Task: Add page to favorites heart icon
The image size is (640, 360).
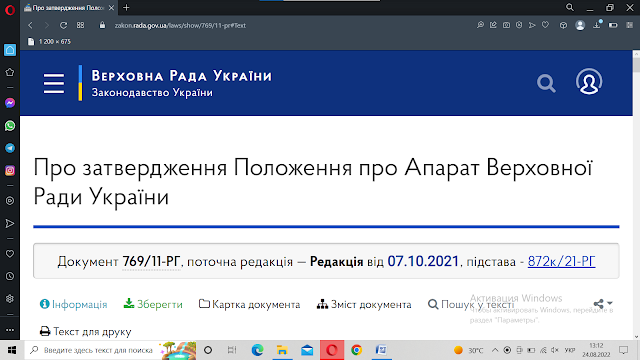Action: (545, 25)
